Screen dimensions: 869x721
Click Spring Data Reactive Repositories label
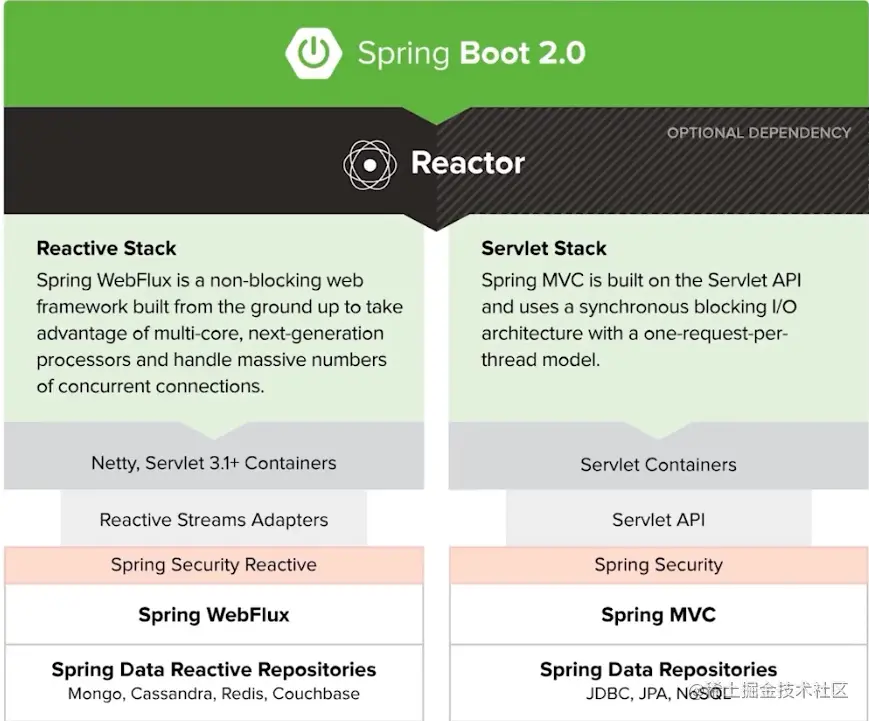tap(213, 669)
